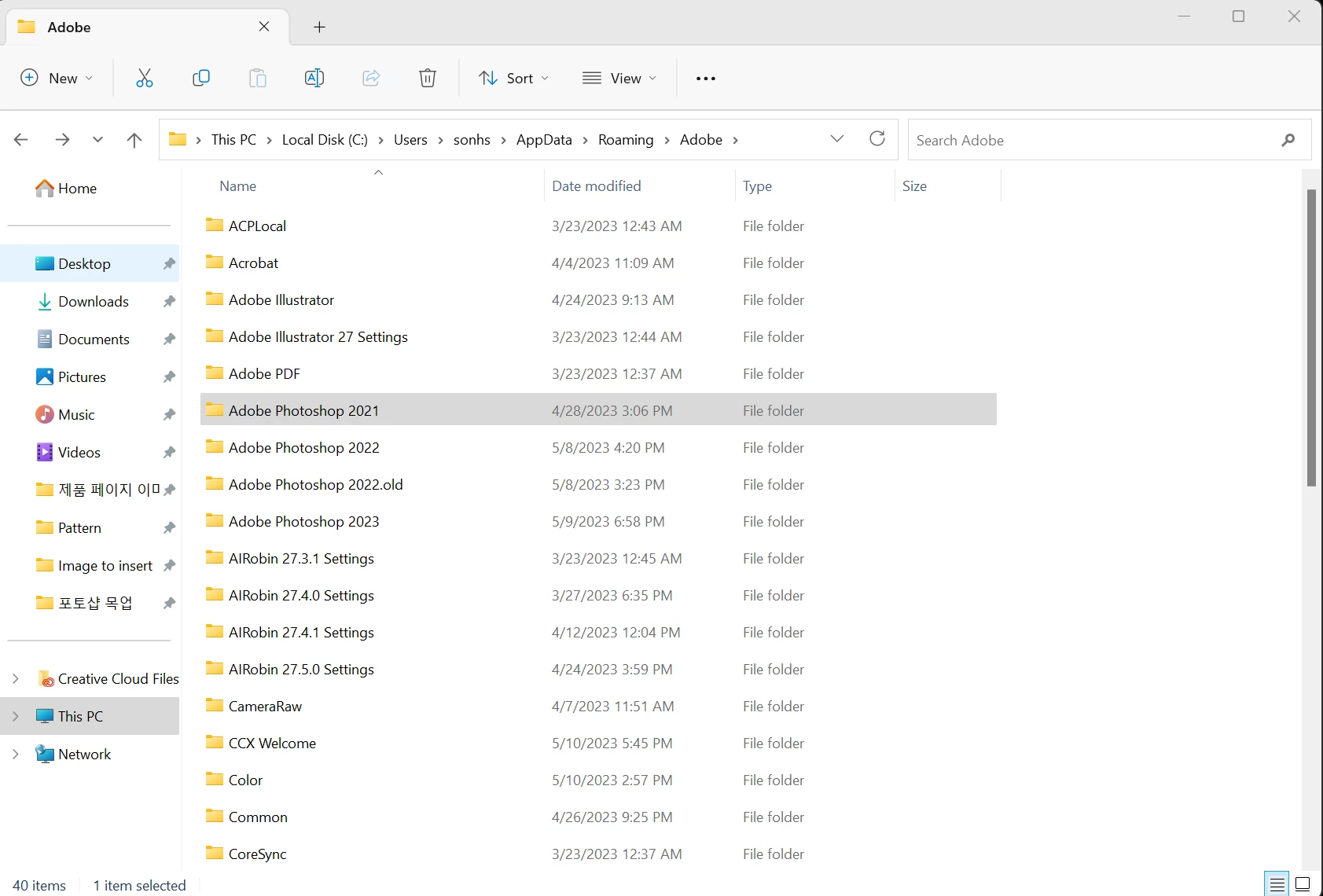Select the Adobe PDF folder
This screenshot has width=1323, height=896.
[598, 373]
